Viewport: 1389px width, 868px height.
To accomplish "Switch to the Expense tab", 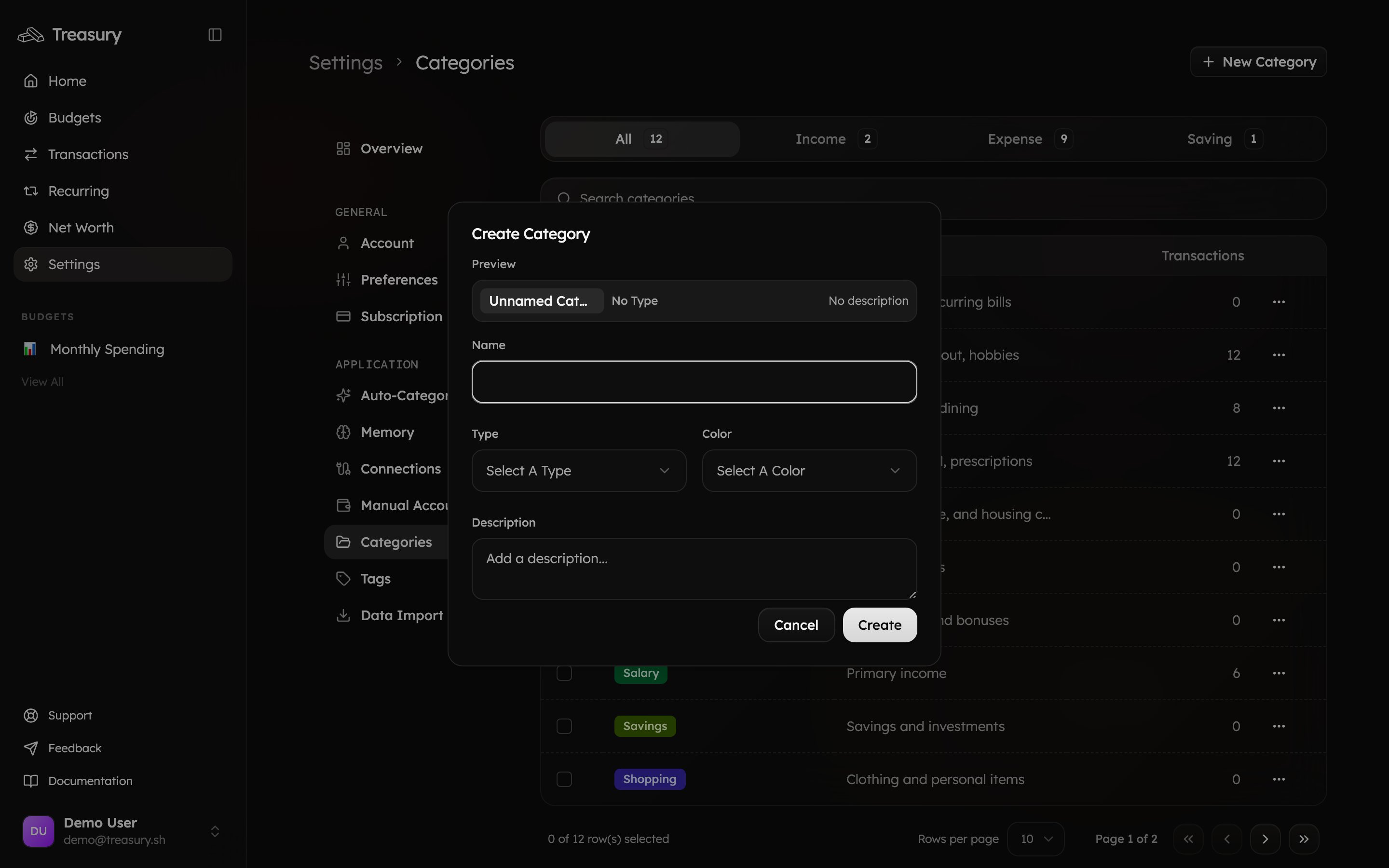I will click(x=1030, y=139).
